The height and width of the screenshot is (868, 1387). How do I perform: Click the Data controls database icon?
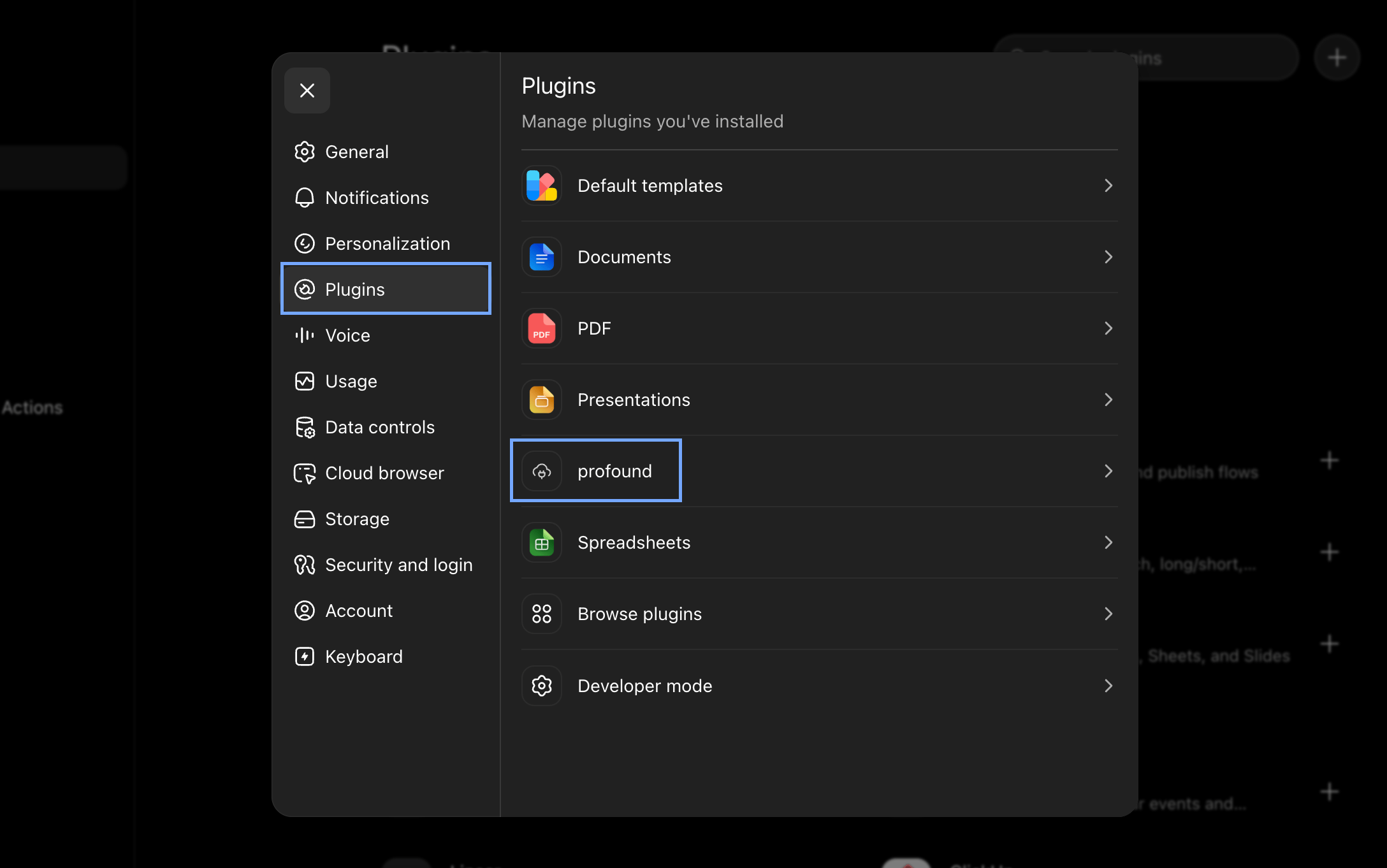[305, 427]
